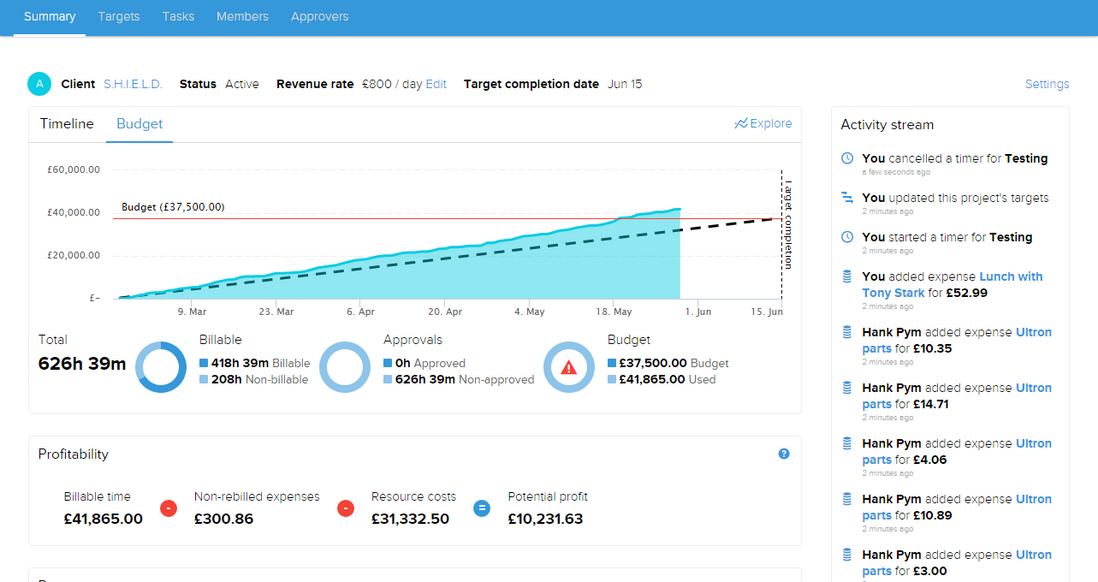
Task: Open project Settings
Action: tap(1047, 84)
